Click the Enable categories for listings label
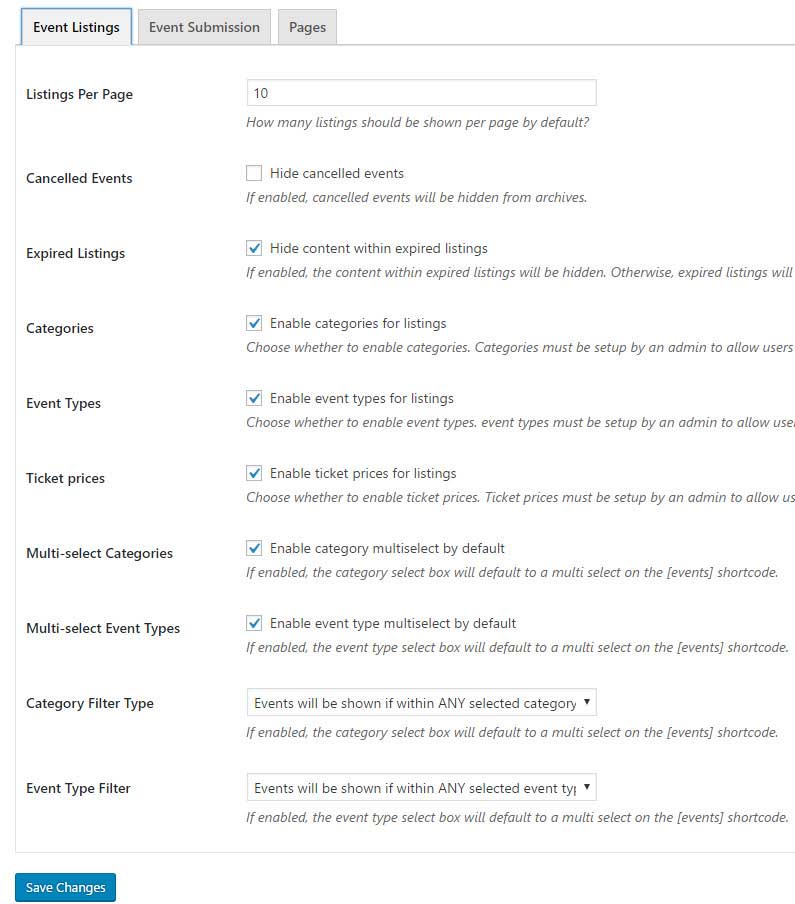The width and height of the screenshot is (795, 904). coord(358,323)
